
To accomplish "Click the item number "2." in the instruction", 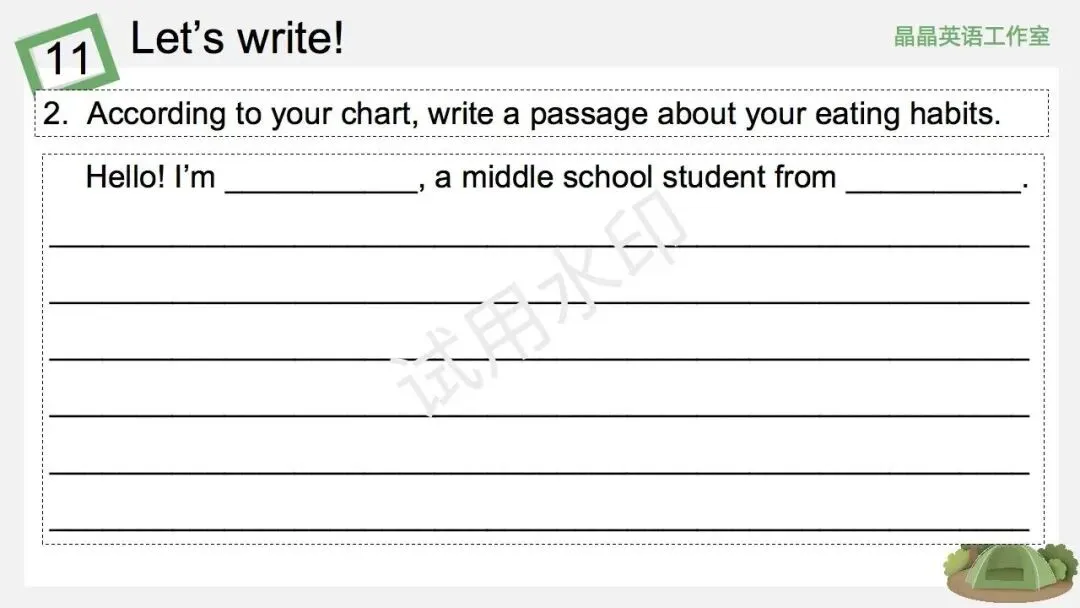I will click(56, 114).
